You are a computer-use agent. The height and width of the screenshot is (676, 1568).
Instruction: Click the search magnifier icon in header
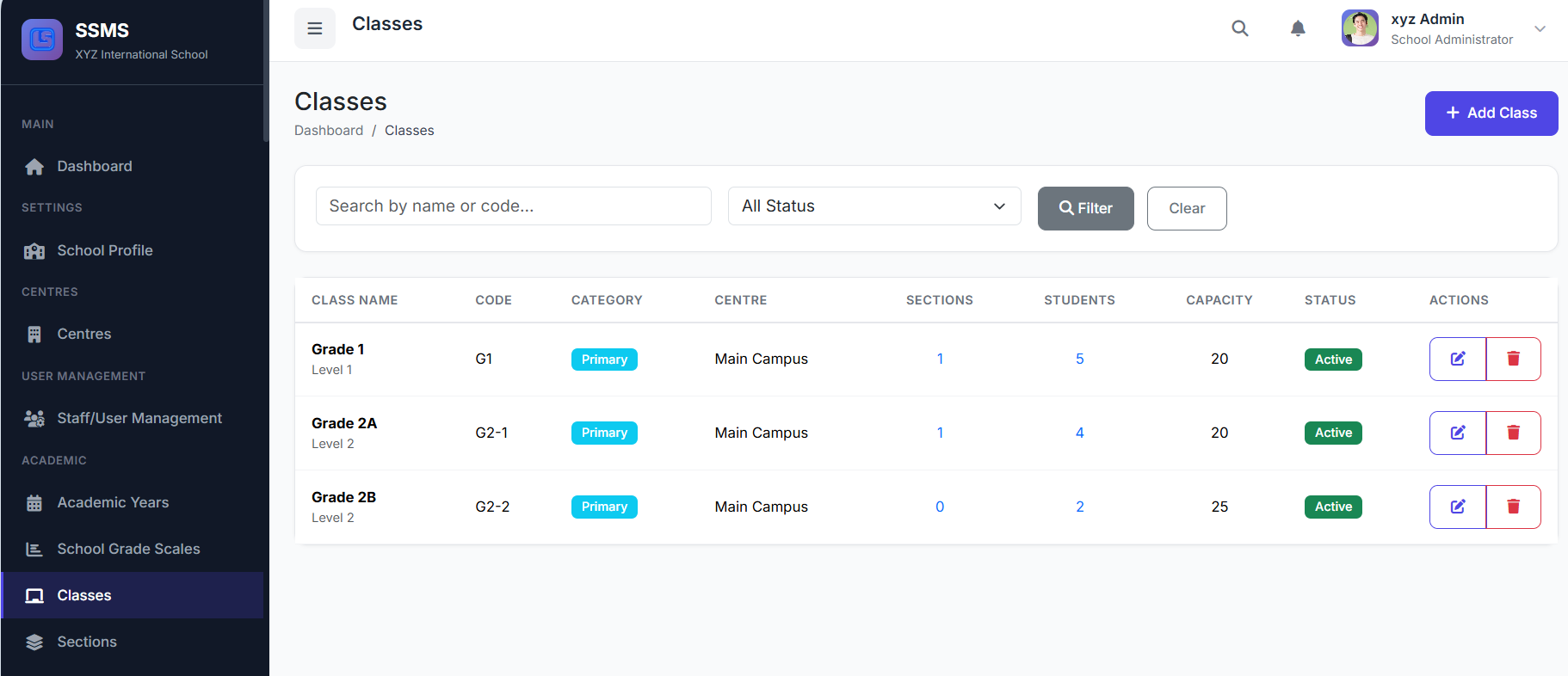[x=1239, y=28]
